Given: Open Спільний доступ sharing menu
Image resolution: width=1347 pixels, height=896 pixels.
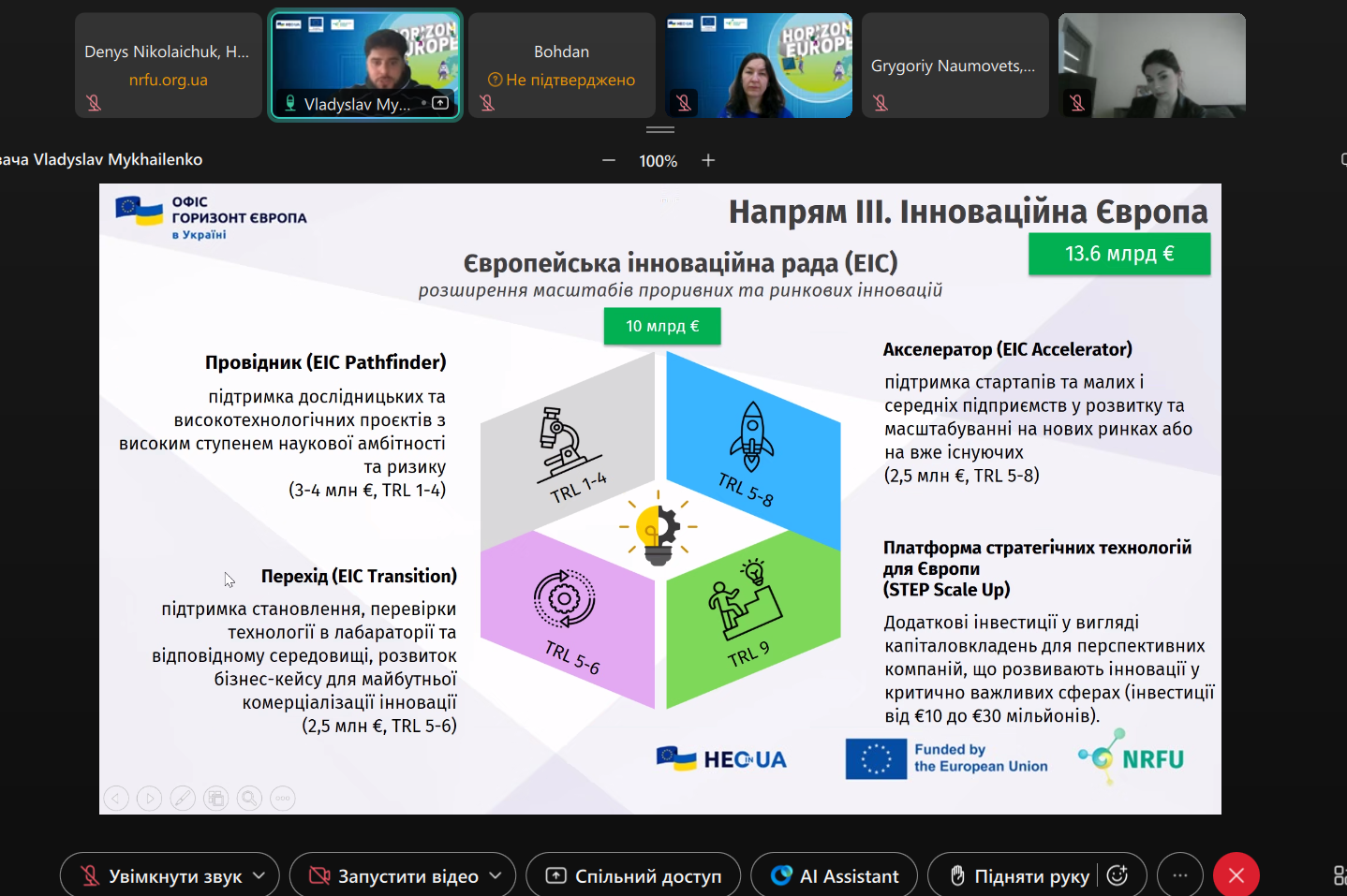Looking at the screenshot, I should (633, 875).
